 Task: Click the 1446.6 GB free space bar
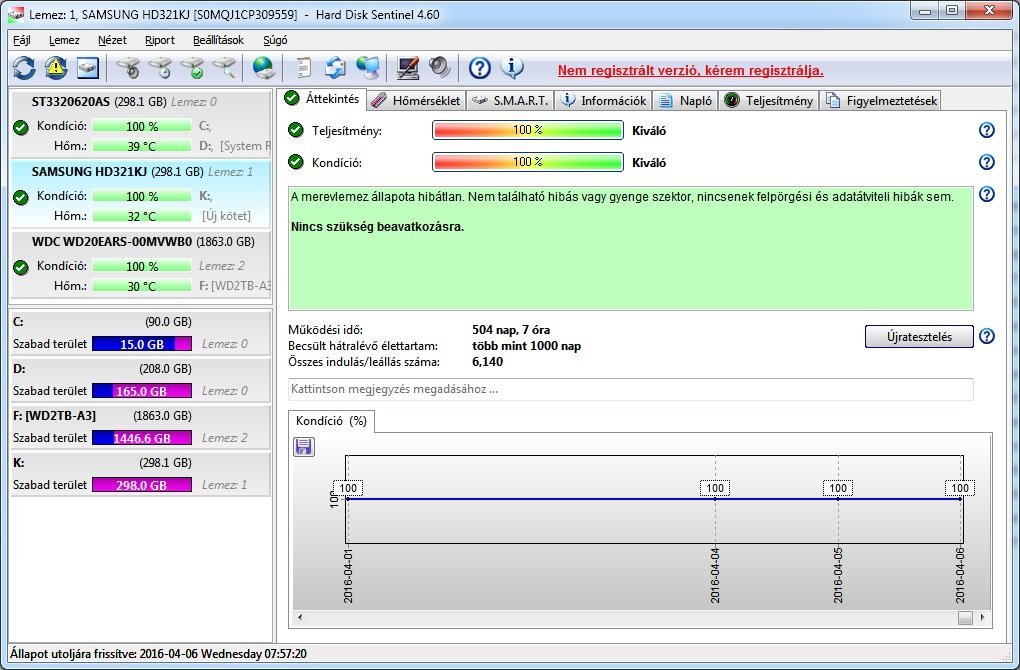tap(142, 438)
